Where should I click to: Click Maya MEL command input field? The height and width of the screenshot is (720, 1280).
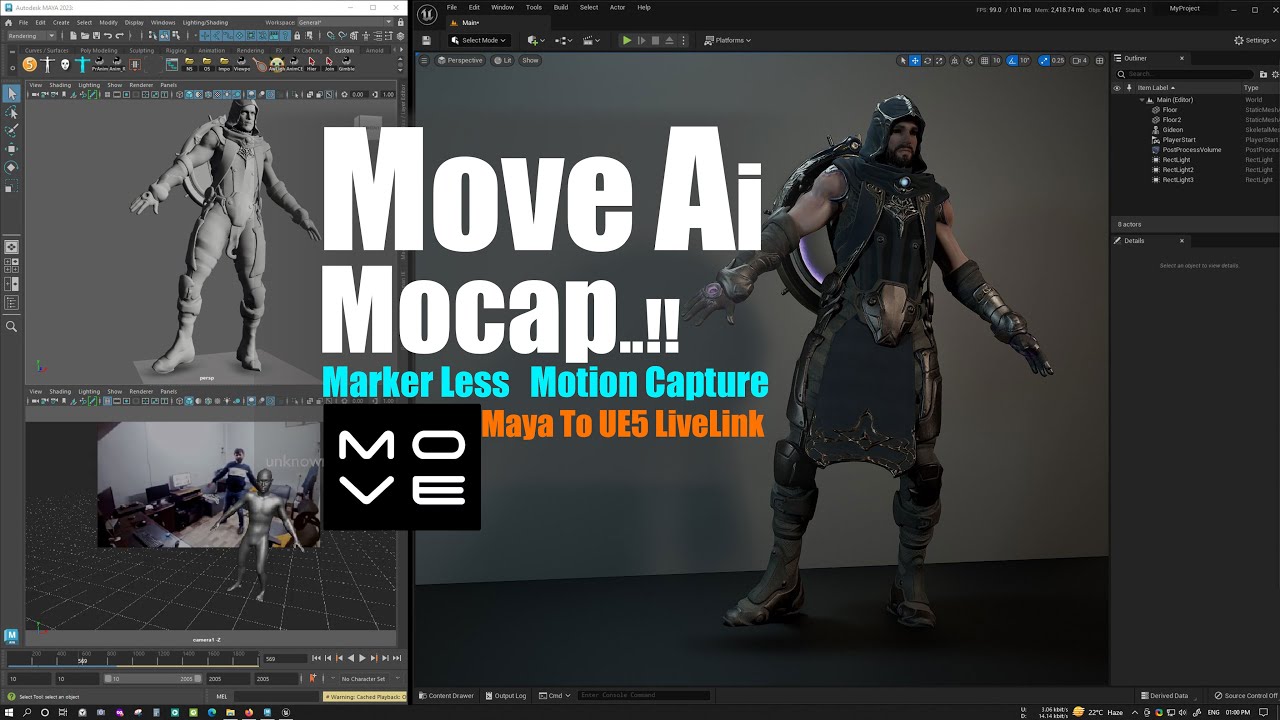point(276,696)
